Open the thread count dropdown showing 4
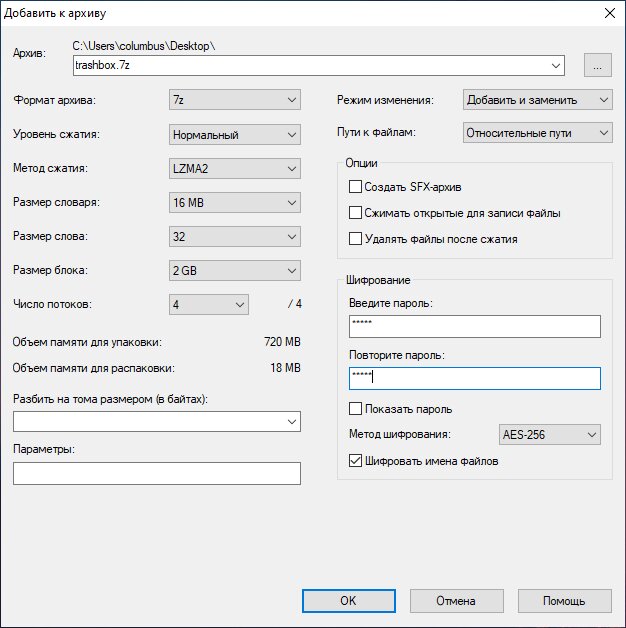 tap(209, 305)
